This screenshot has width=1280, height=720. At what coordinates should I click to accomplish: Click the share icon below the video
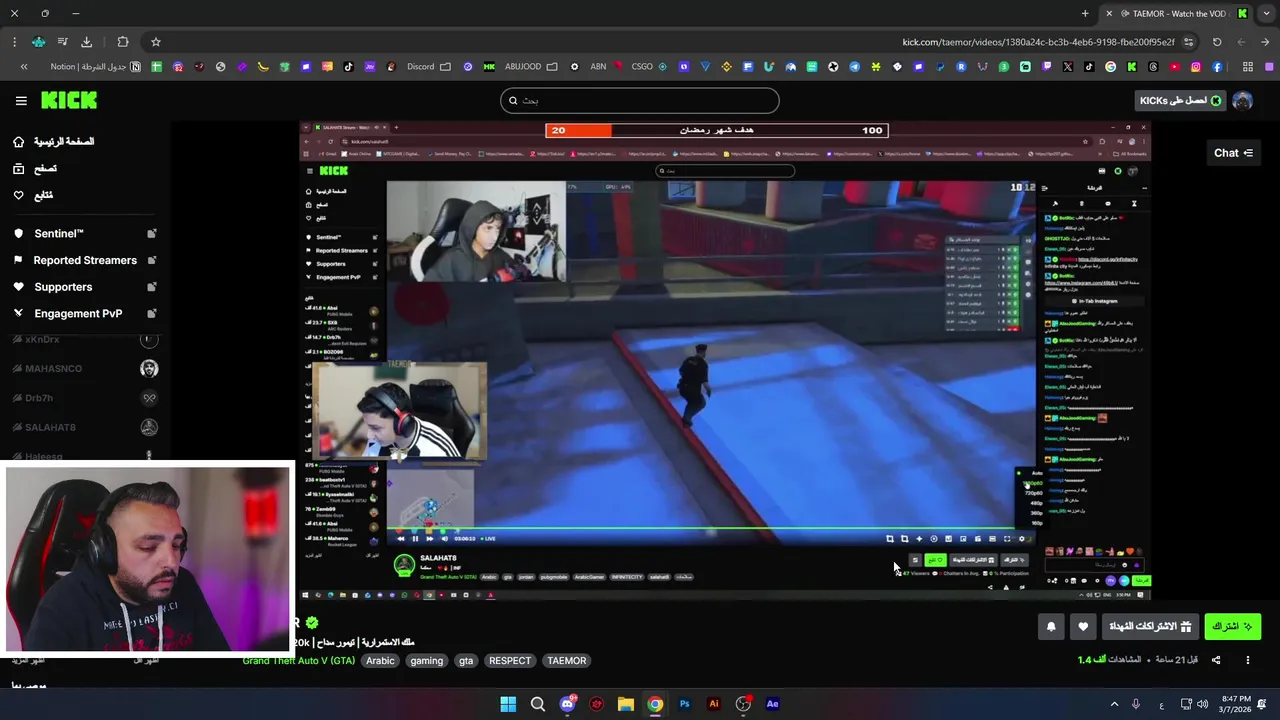(x=1216, y=660)
